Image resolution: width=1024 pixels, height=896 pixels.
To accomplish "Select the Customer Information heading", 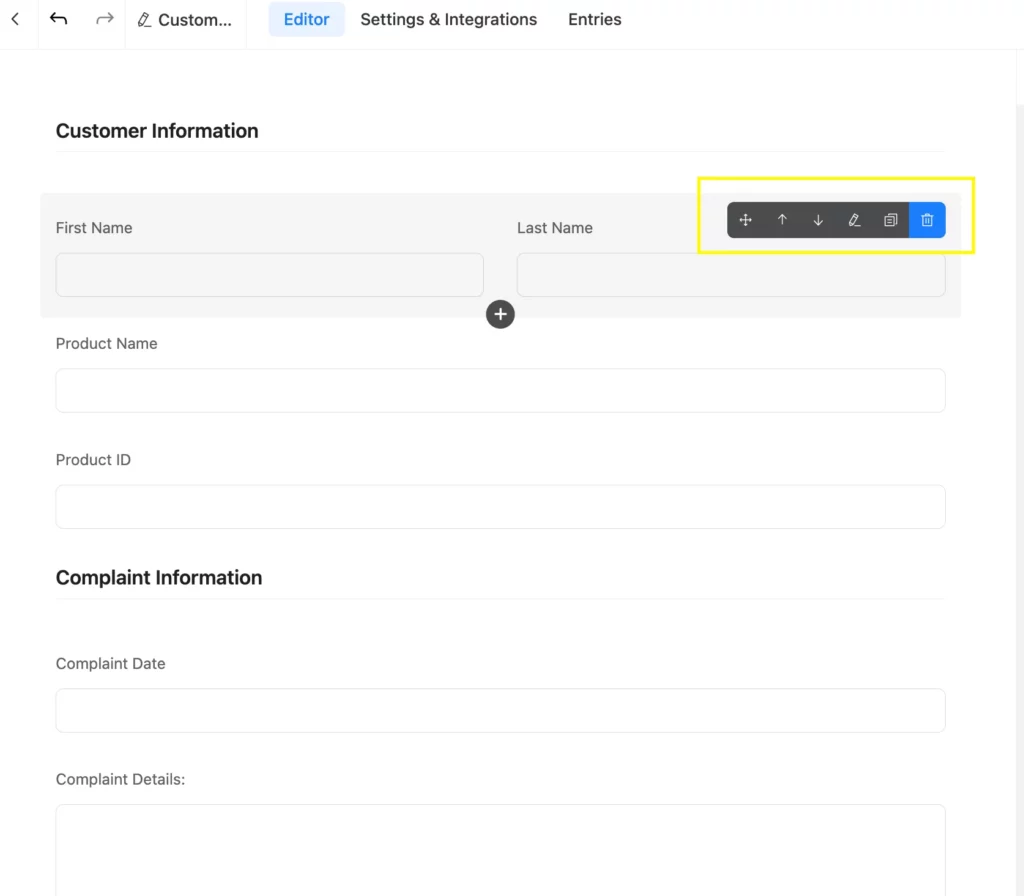I will pos(157,131).
